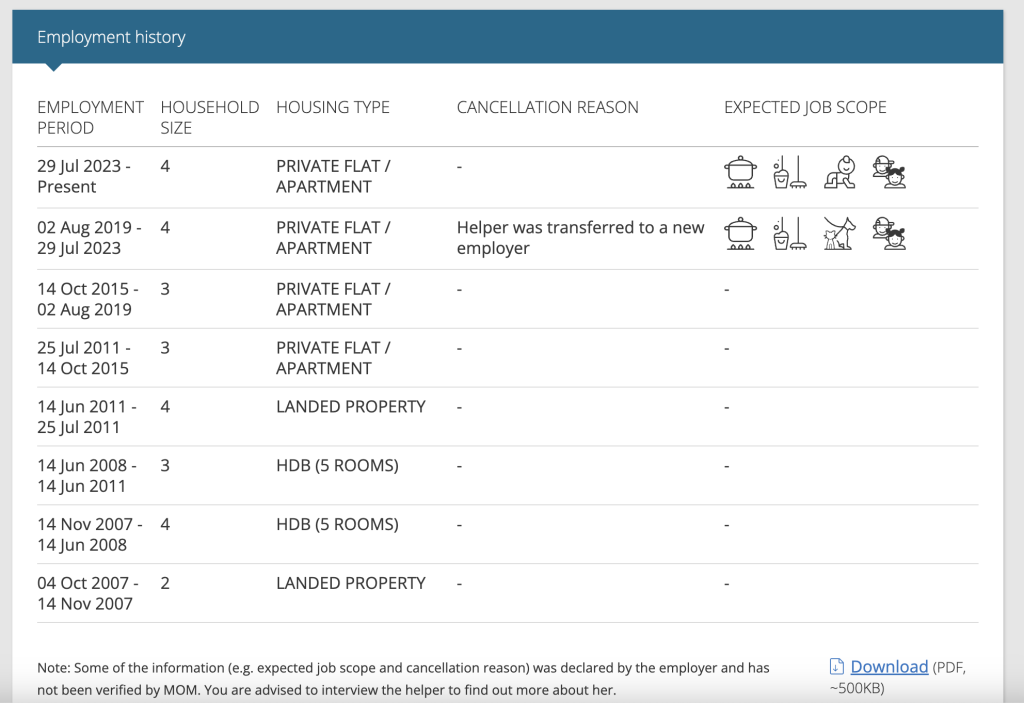The width and height of the screenshot is (1024, 703).
Task: Click PRIVATE FLAT / APARTMENT in 29 Jul 2023 row
Action: [x=333, y=176]
